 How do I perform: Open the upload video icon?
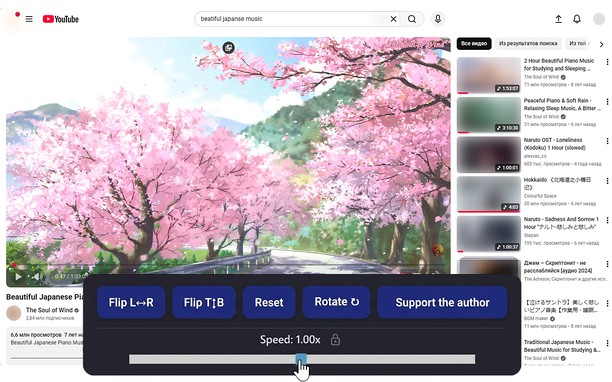click(559, 19)
